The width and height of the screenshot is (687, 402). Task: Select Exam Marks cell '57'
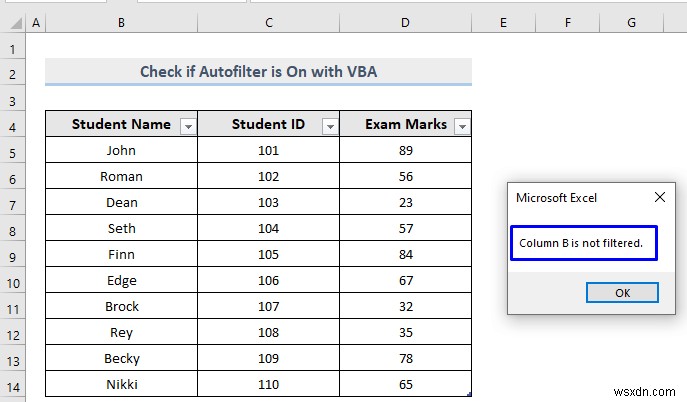coord(405,228)
